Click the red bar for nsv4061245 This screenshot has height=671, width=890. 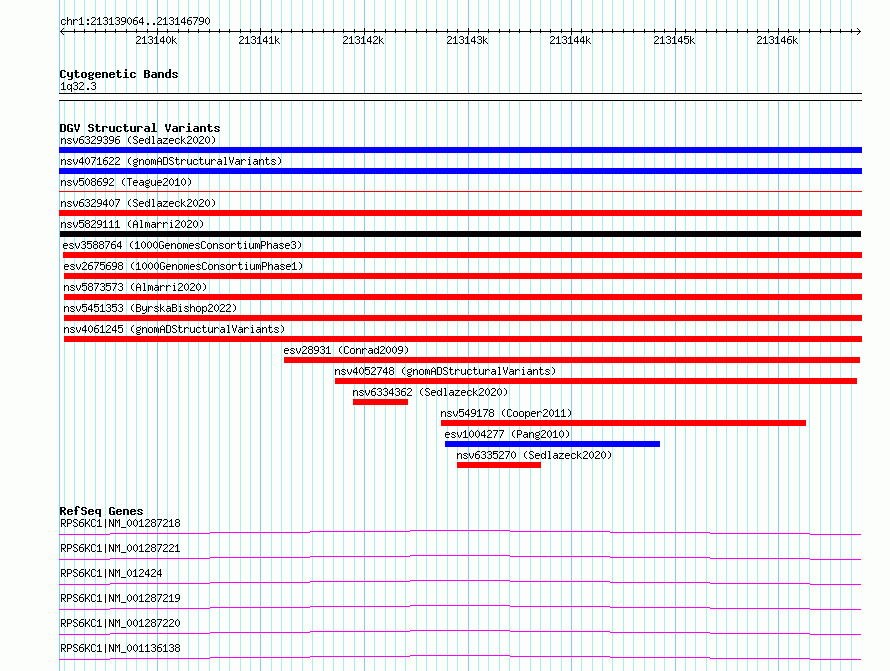click(x=463, y=339)
